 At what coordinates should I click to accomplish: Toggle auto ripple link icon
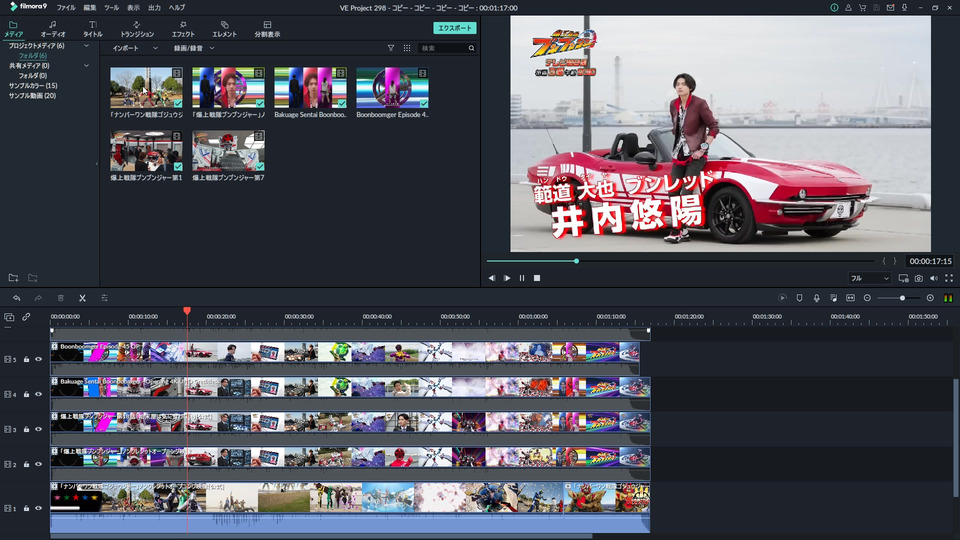pos(26,317)
